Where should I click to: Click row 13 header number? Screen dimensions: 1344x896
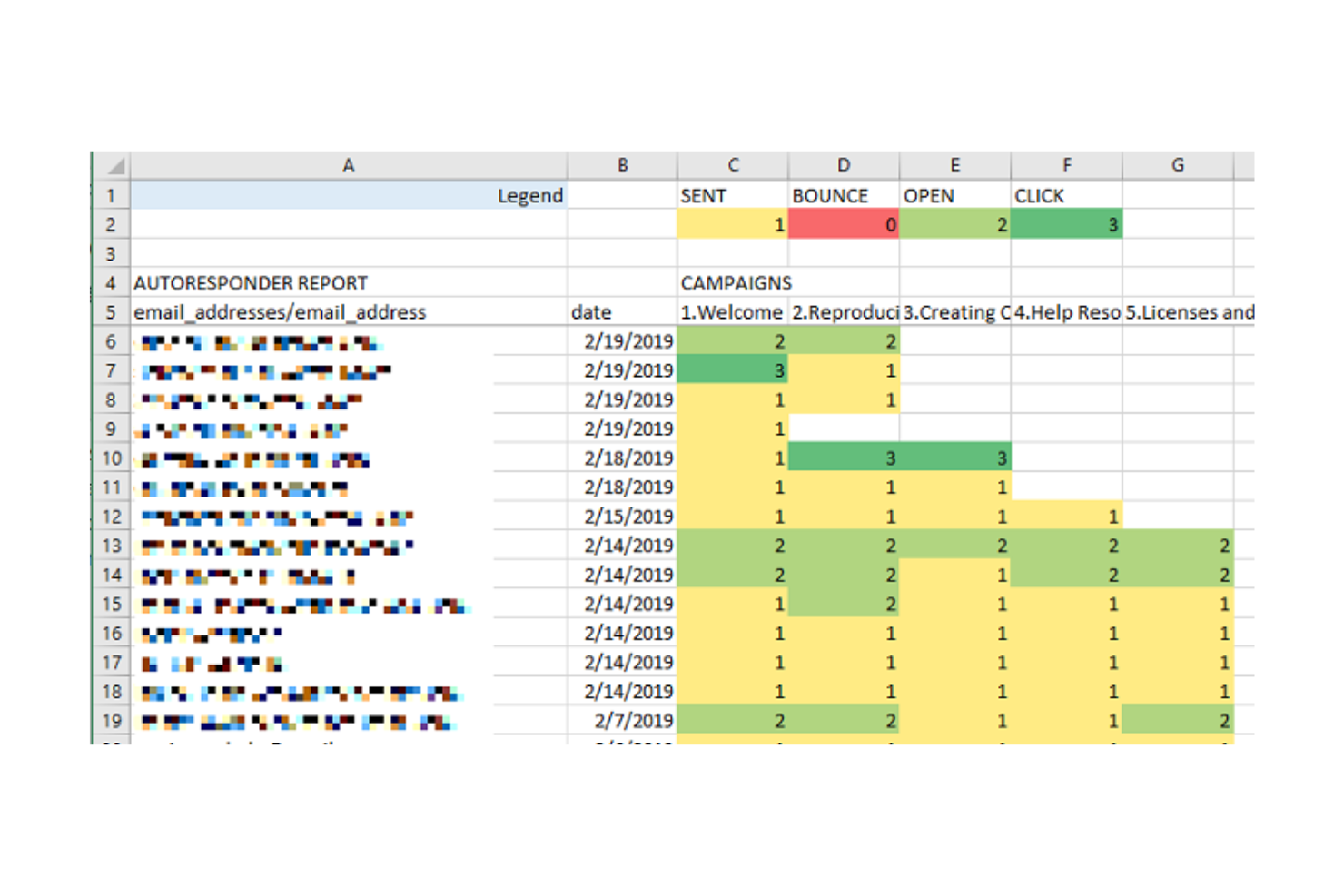tap(112, 546)
